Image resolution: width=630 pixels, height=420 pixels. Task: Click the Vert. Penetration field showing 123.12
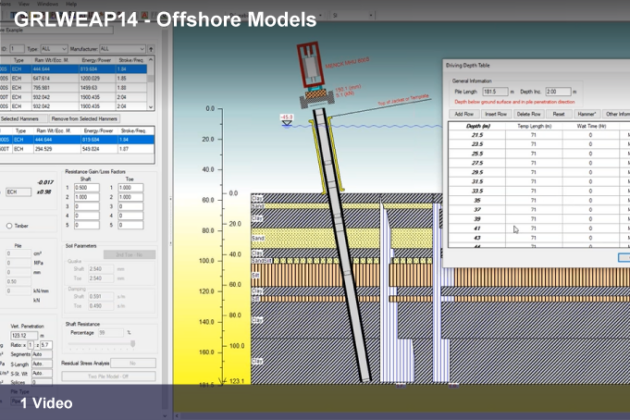24,336
